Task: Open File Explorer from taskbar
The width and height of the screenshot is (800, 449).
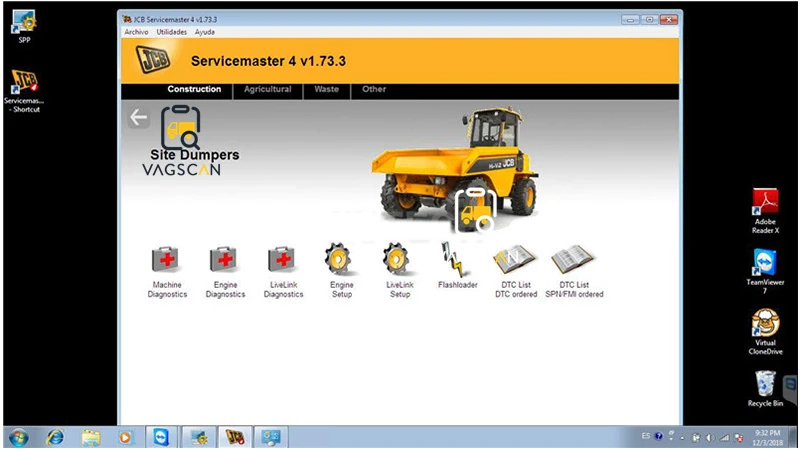Action: (x=91, y=438)
